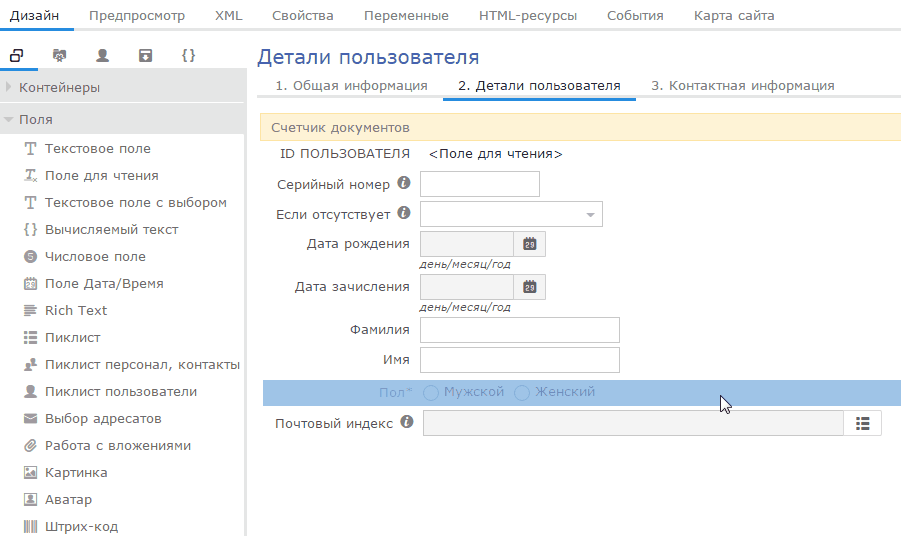The width and height of the screenshot is (901, 536).
Task: Open the person icon palette tab
Action: [x=102, y=56]
